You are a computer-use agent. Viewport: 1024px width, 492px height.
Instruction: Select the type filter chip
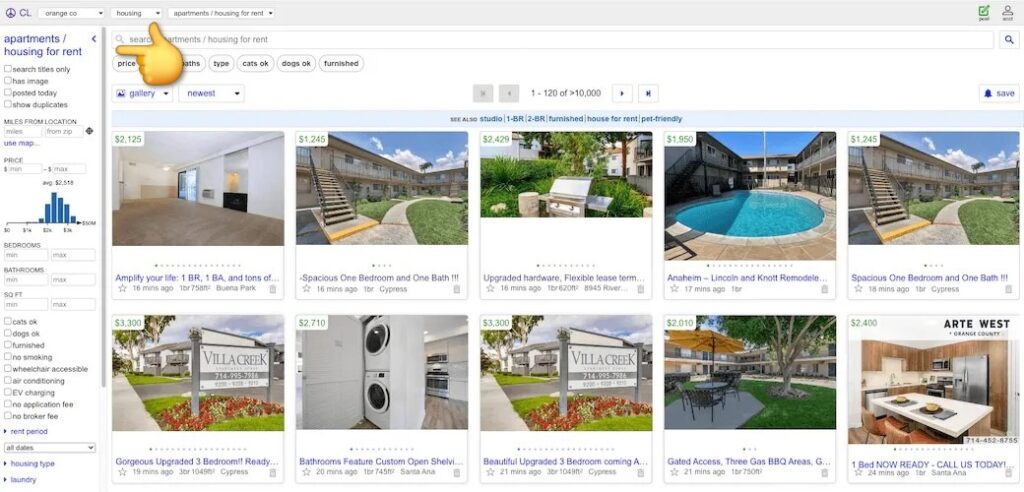(x=221, y=63)
